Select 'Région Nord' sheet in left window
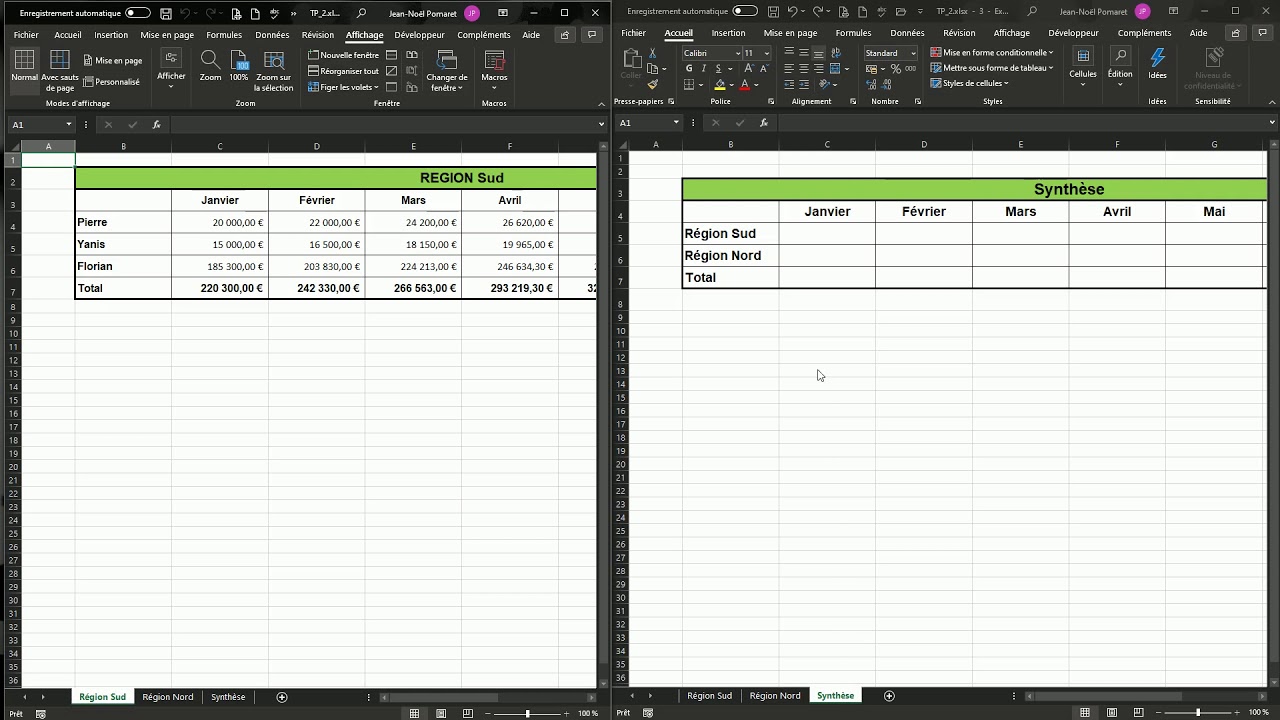This screenshot has height=720, width=1280. pyautogui.click(x=167, y=697)
